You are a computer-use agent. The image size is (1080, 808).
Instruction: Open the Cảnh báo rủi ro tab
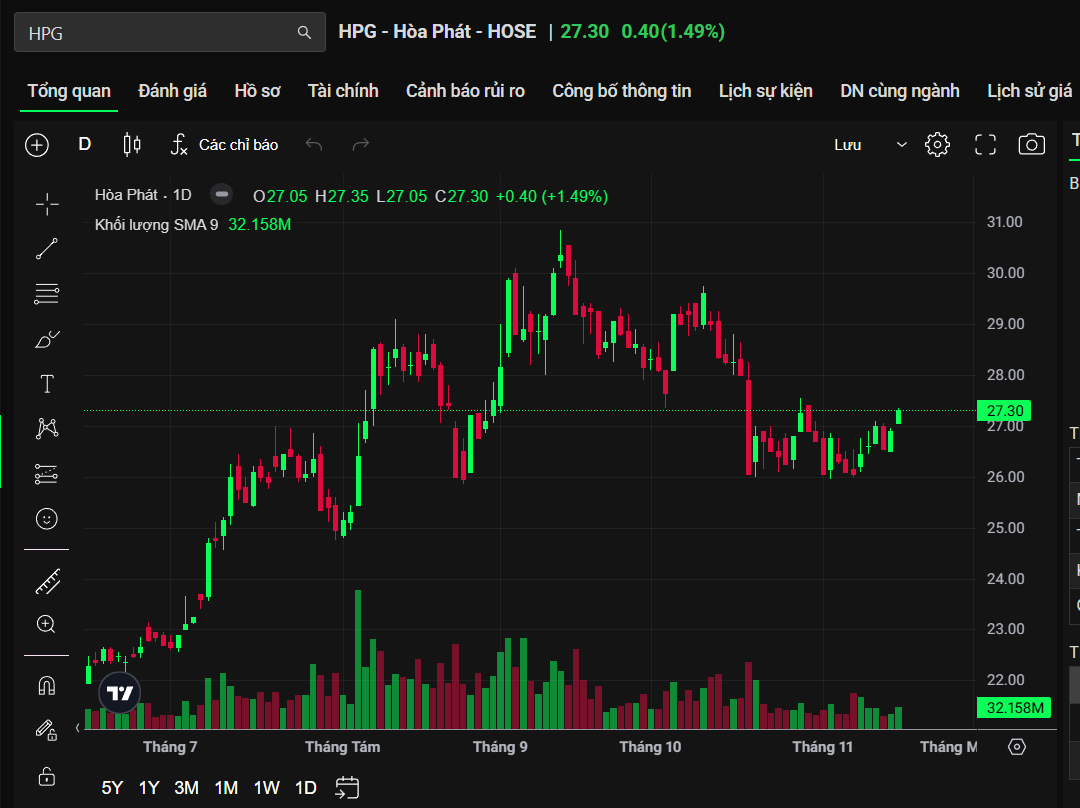tap(465, 91)
